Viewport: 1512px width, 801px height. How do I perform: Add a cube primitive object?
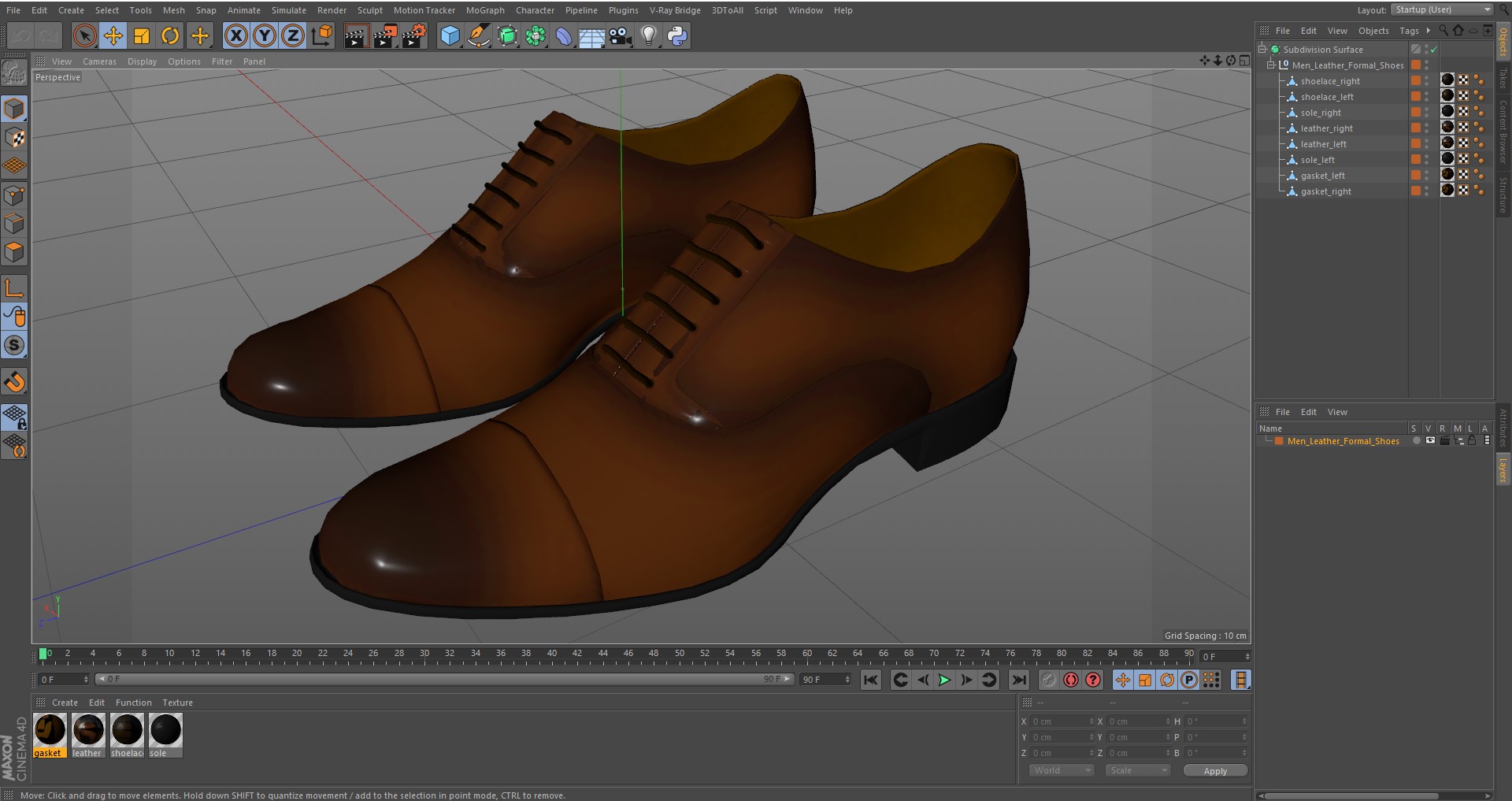(450, 35)
